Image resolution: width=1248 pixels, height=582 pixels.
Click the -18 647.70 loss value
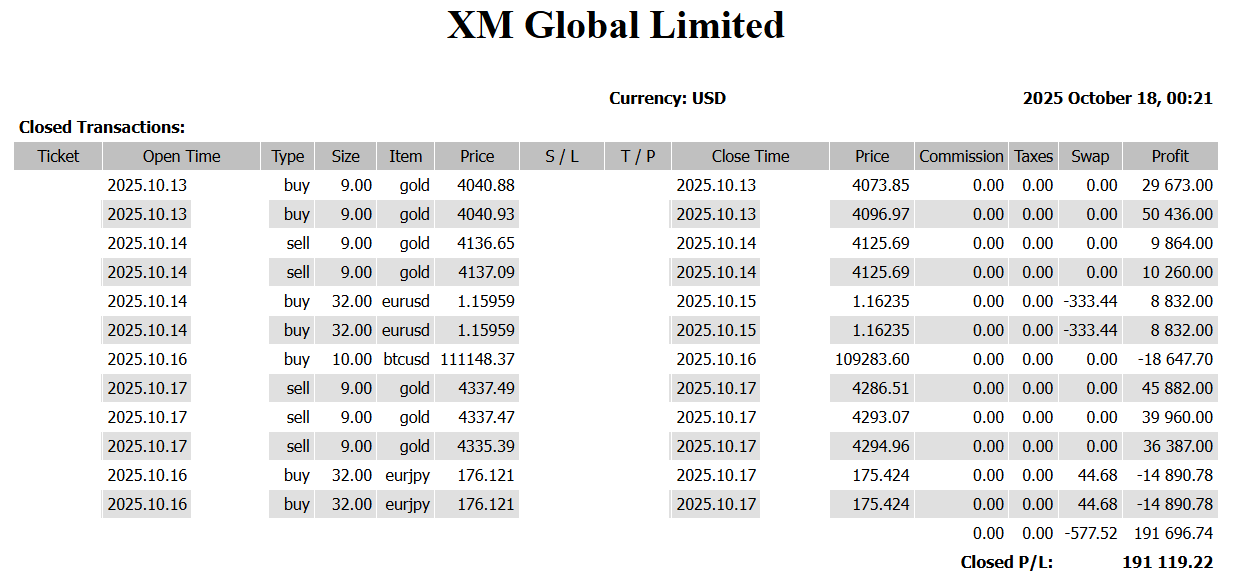(1175, 359)
